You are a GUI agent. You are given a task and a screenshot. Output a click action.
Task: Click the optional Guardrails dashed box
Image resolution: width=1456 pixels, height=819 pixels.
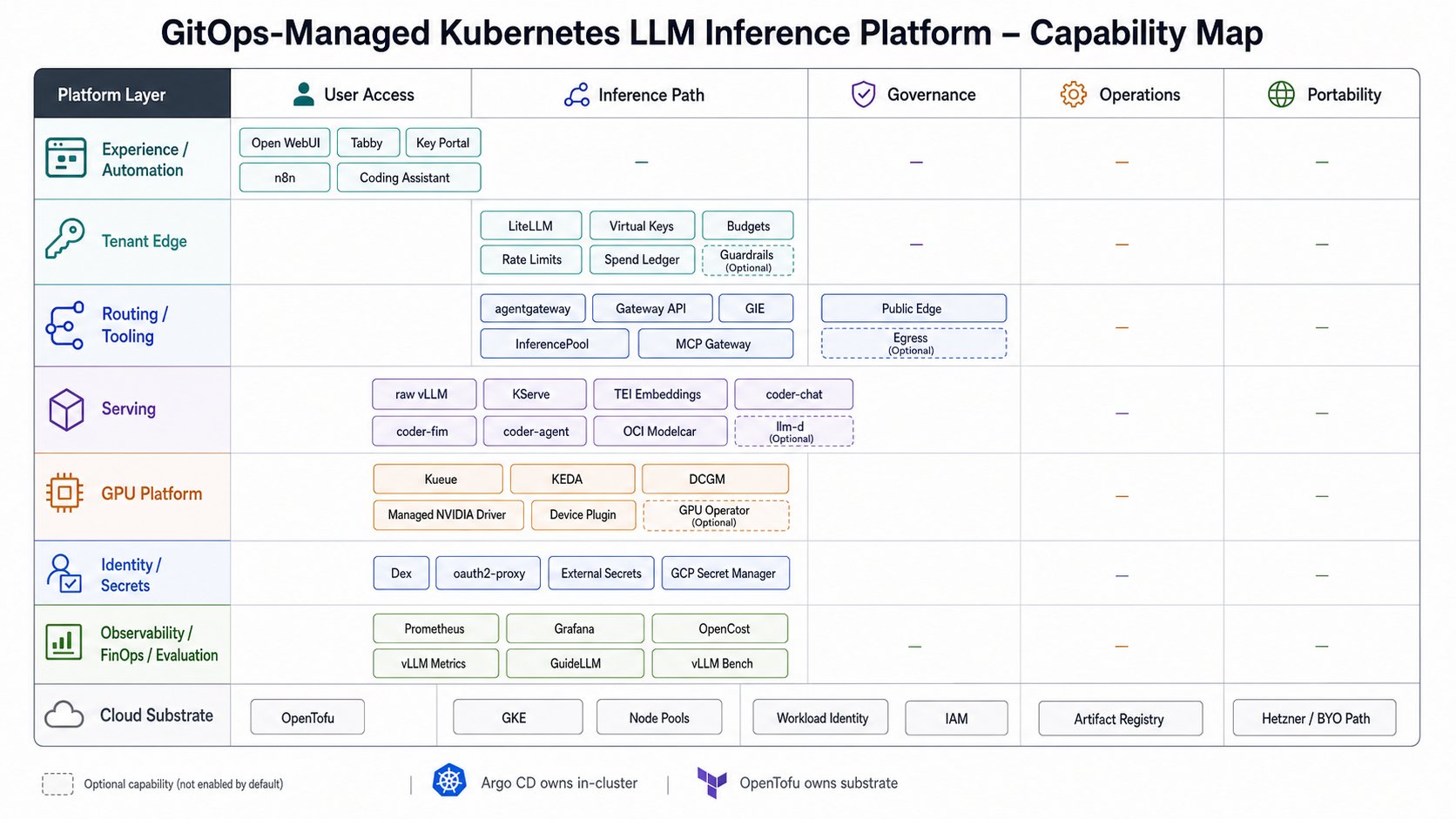click(x=748, y=260)
